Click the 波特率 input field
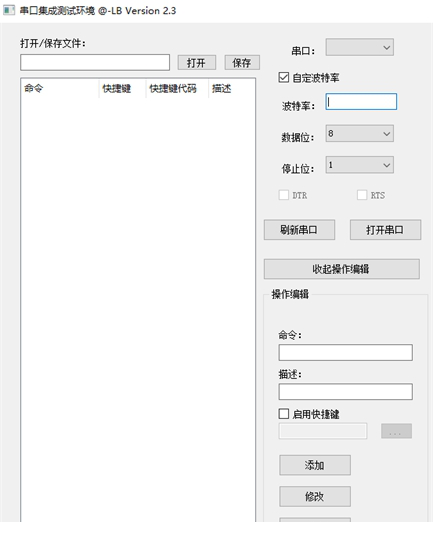433x542 pixels. 361,102
